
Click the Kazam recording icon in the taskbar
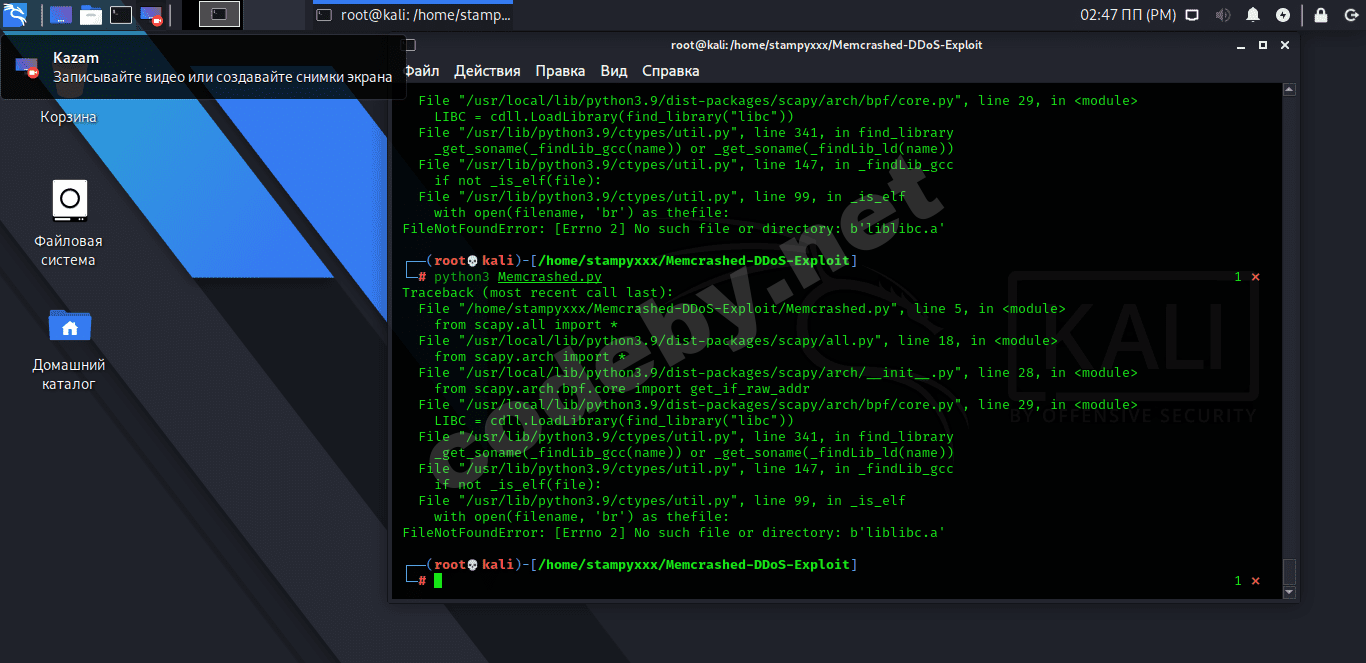[x=150, y=14]
